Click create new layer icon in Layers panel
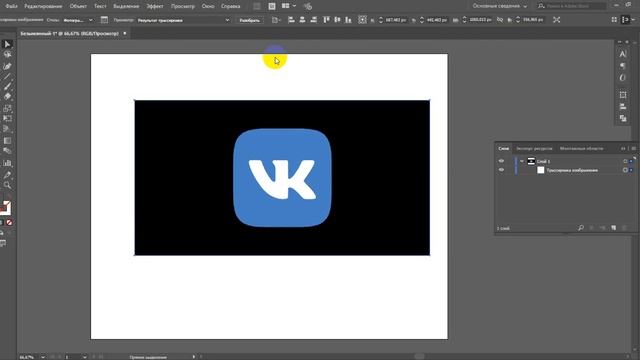 [613, 228]
